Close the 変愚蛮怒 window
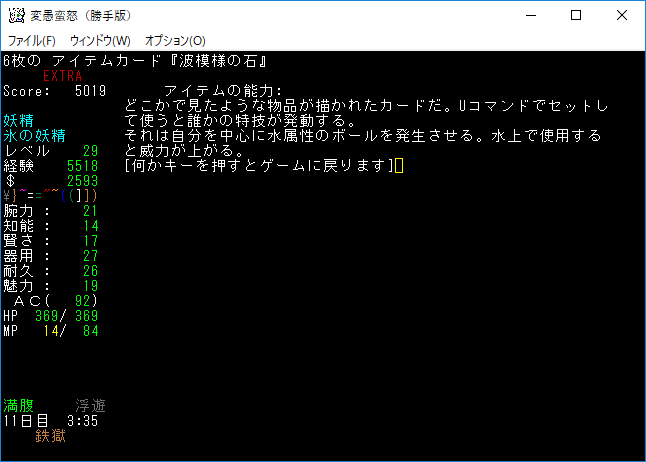The height and width of the screenshot is (462, 646). [x=622, y=15]
